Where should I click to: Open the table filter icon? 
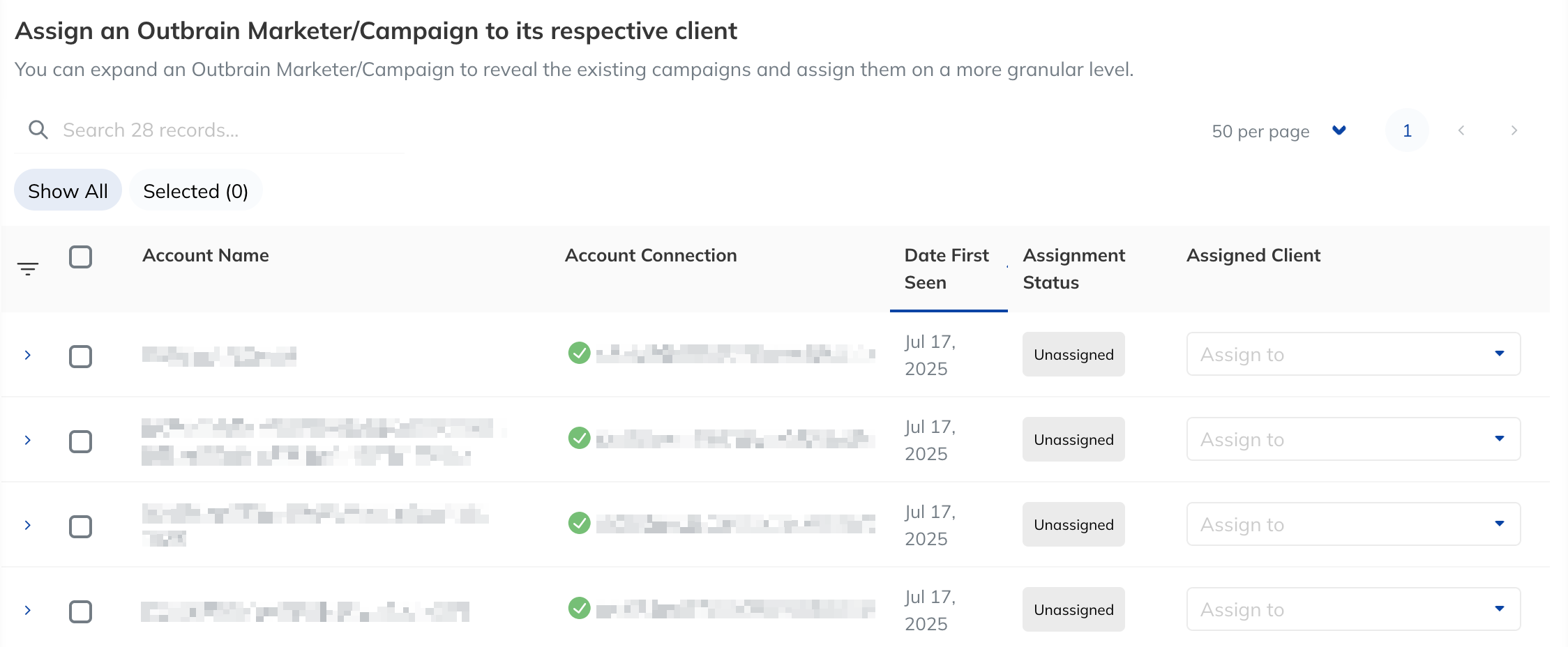[28, 268]
